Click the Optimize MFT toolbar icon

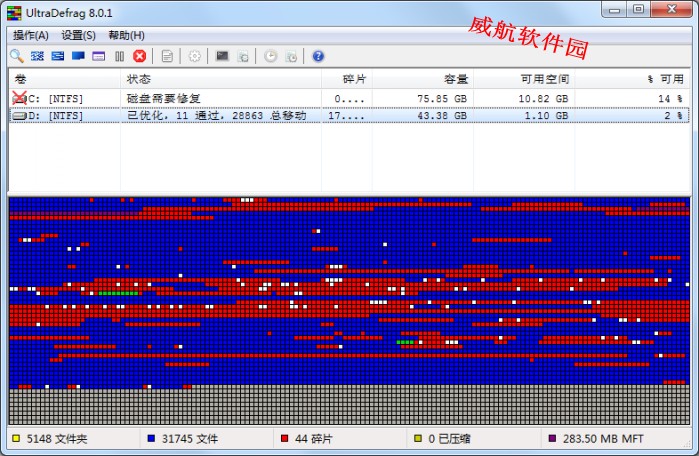point(98,56)
